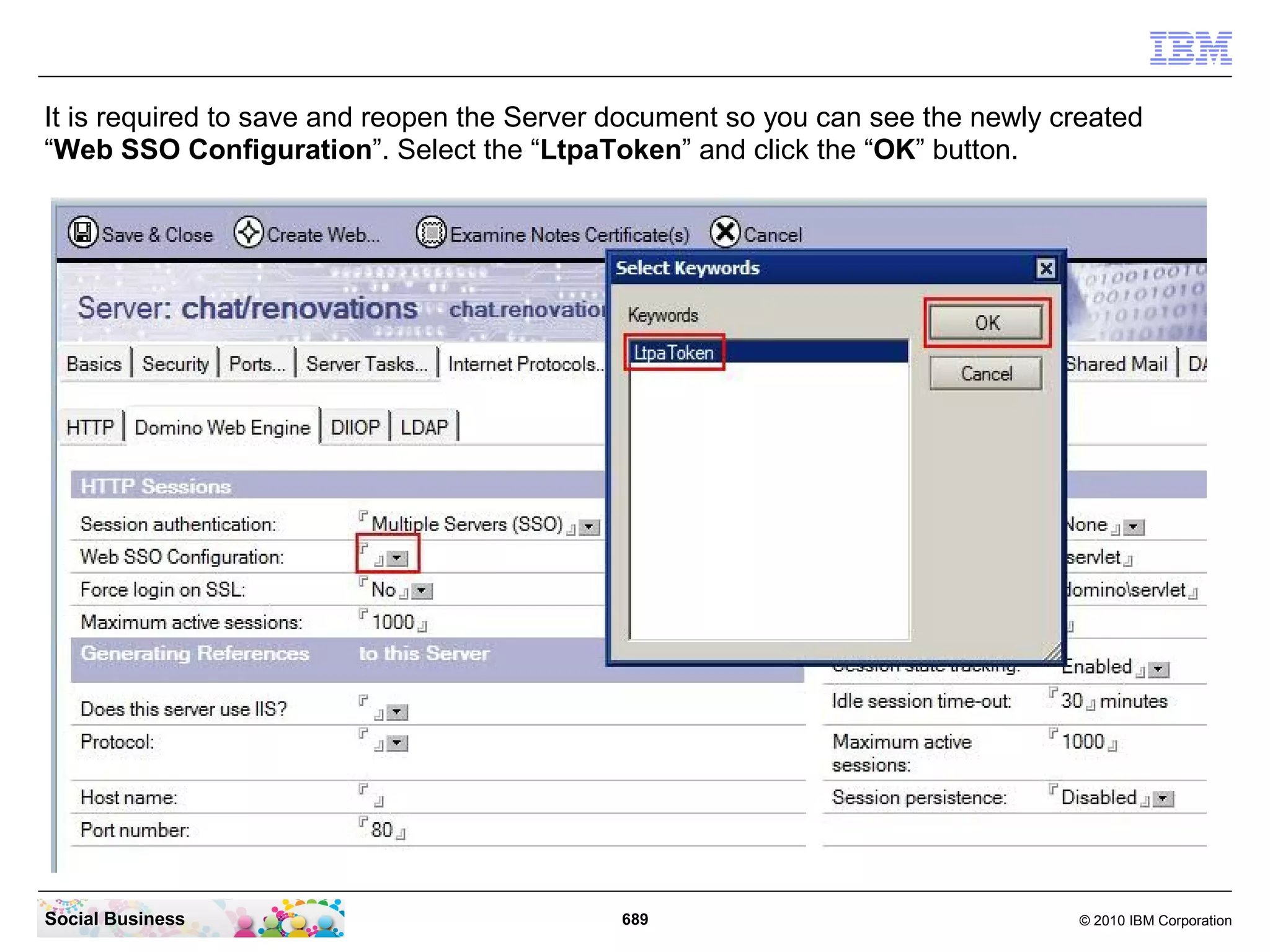Click the Examine Notes Certificate(s) icon
Viewport: 1270px width, 952px height.
pos(431,232)
